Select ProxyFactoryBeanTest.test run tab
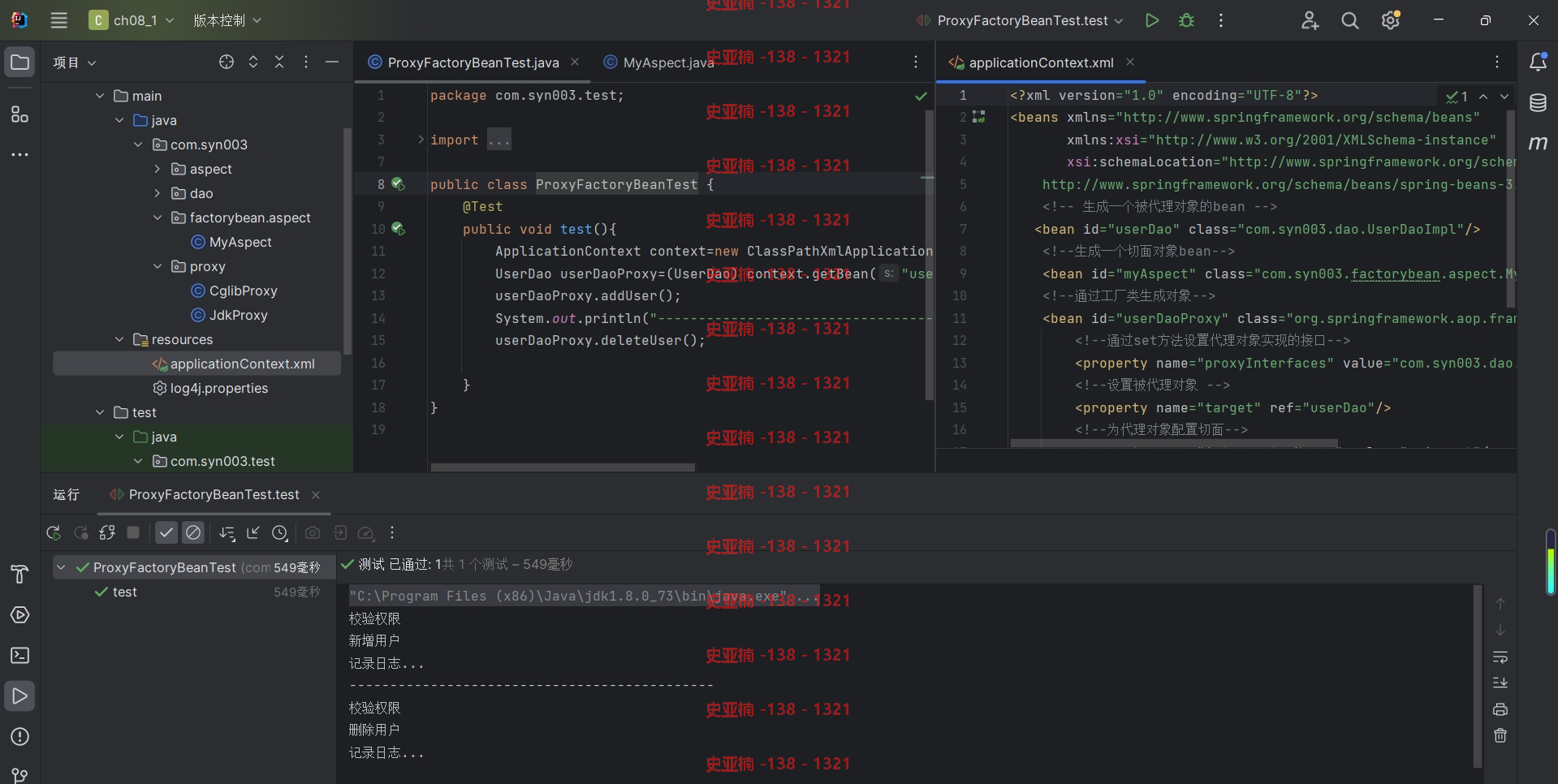Viewport: 1558px width, 784px height. point(214,494)
